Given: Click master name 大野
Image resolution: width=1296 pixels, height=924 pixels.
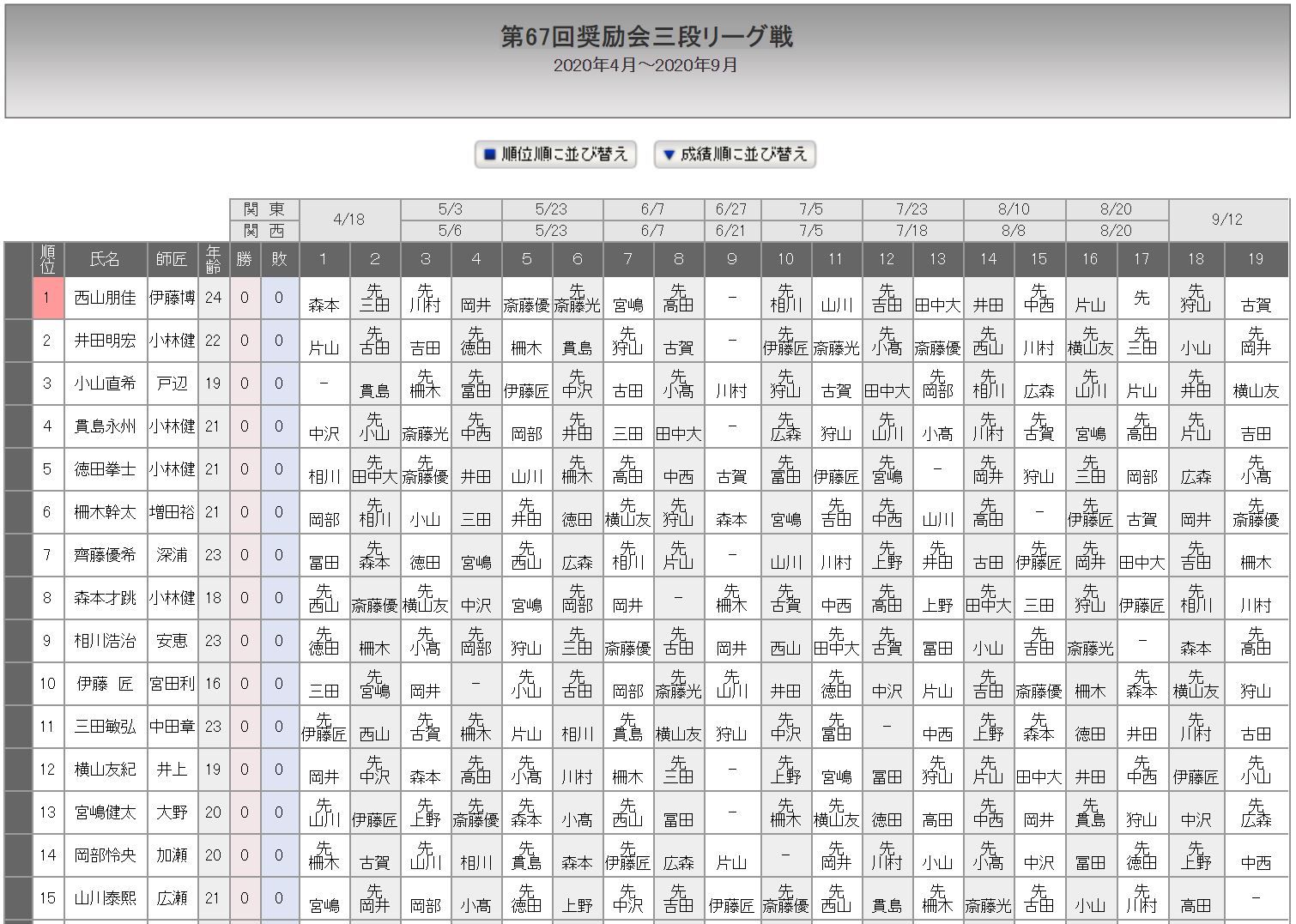Looking at the screenshot, I should point(172,812).
